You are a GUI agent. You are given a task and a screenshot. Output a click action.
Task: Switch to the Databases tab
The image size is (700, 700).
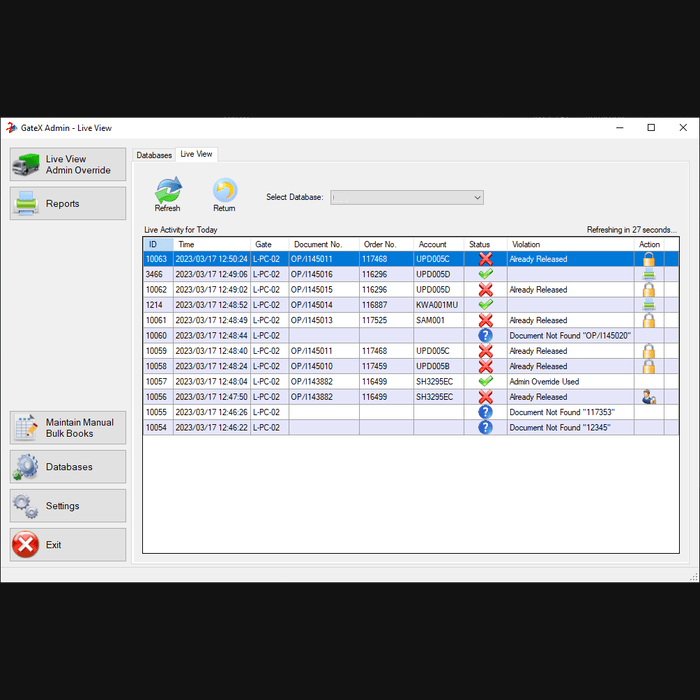coord(154,155)
